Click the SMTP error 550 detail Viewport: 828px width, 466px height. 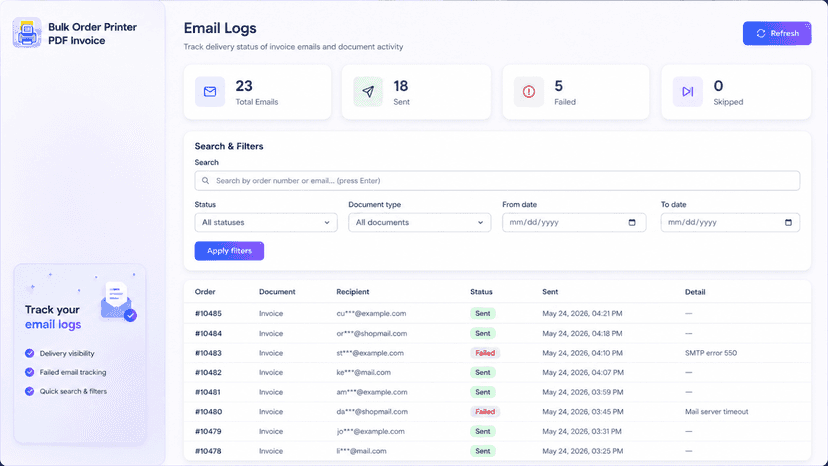pos(711,353)
